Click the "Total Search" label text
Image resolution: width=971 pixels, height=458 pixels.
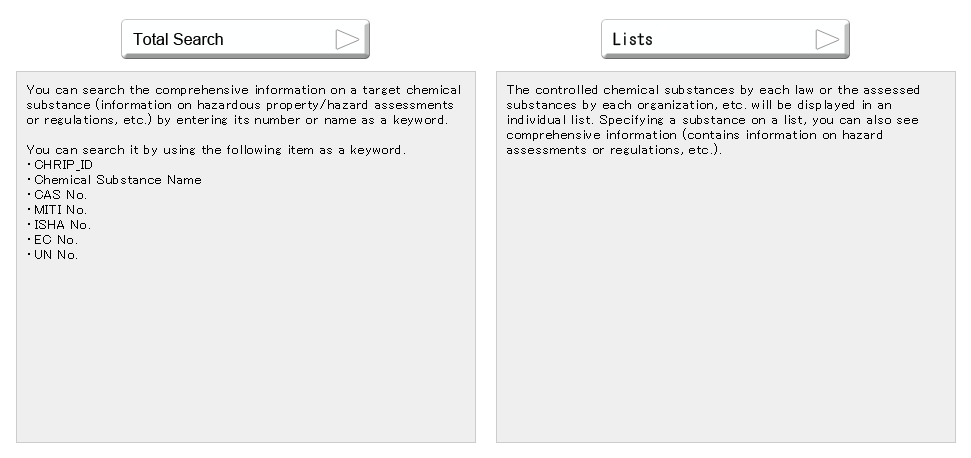click(178, 39)
